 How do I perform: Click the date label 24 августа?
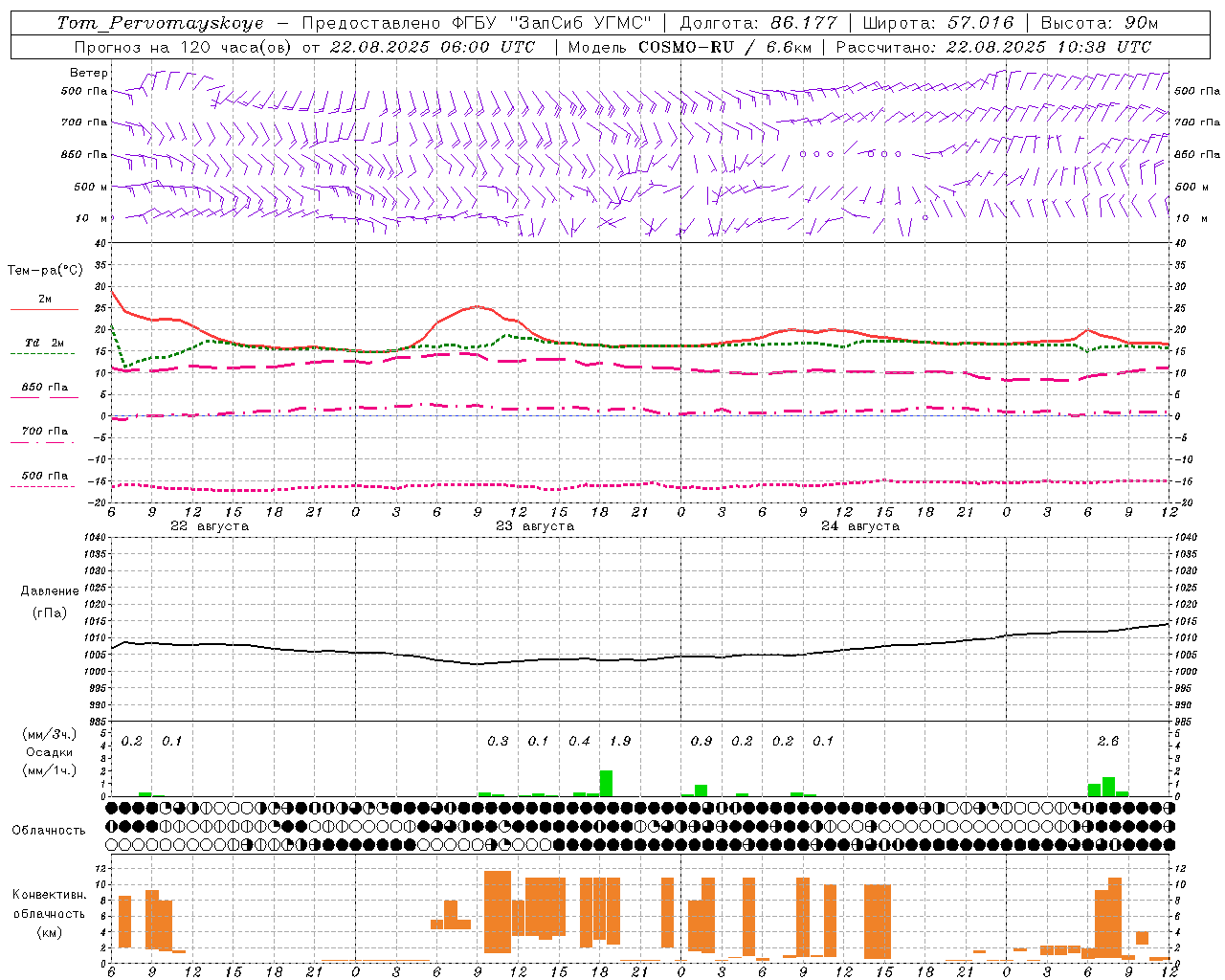[860, 526]
